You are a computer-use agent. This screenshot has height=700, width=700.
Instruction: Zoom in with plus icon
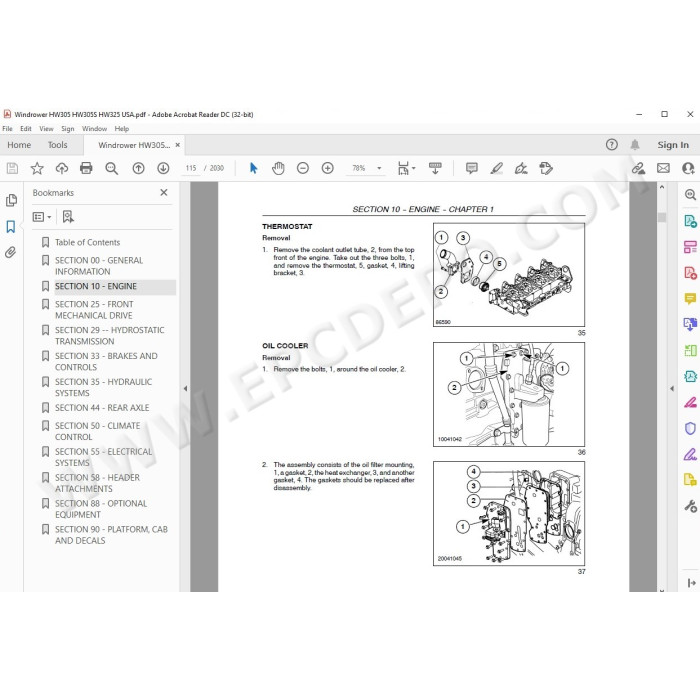pos(328,168)
